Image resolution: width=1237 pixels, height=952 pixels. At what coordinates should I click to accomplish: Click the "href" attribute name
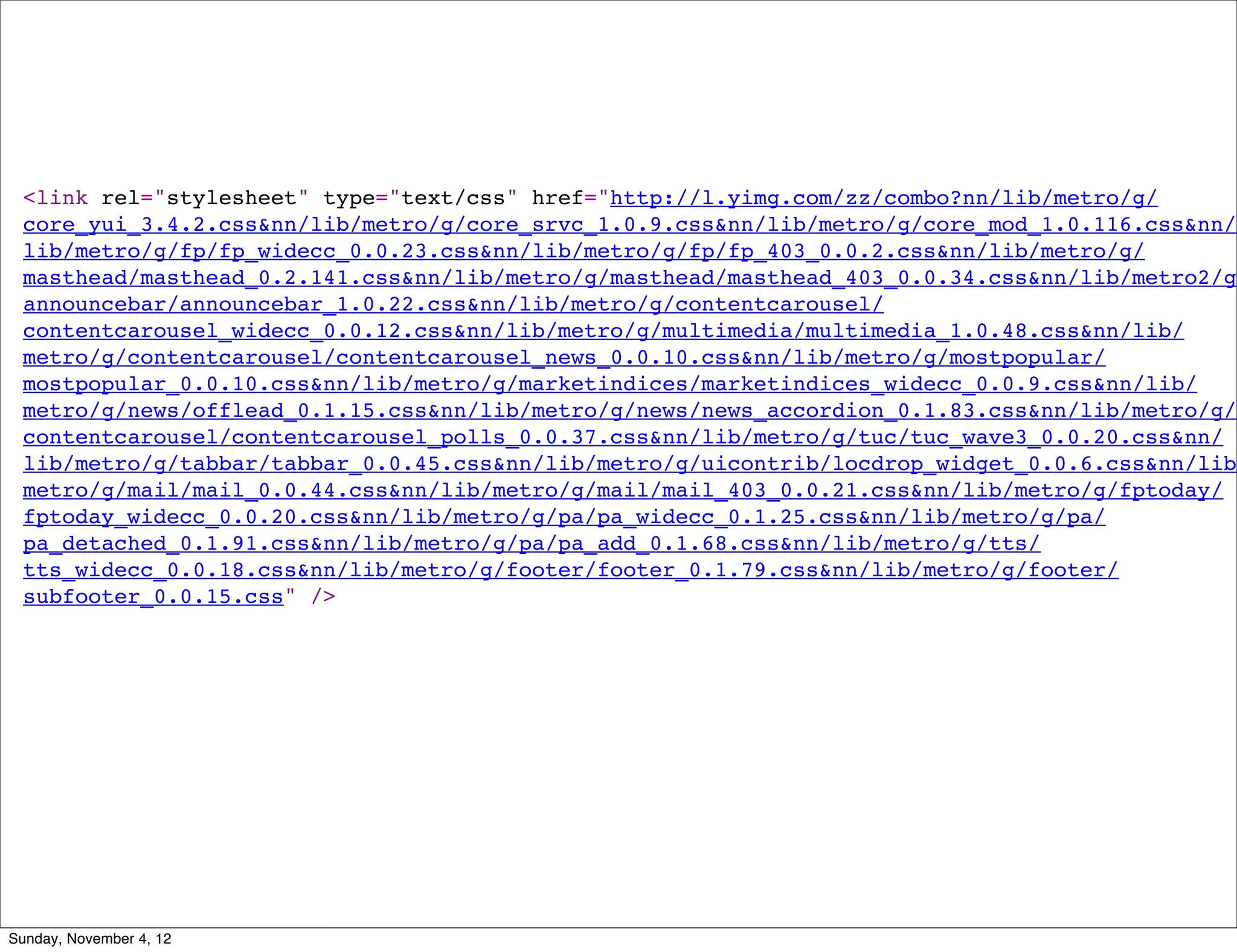click(x=557, y=198)
